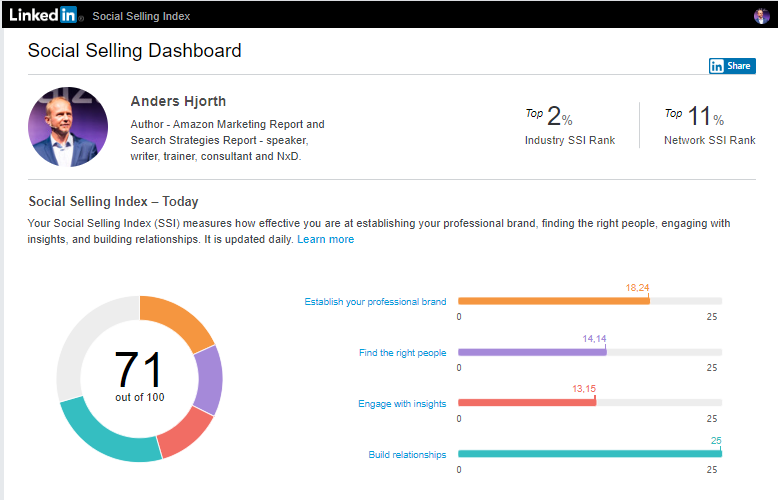Open Establish your professional brand link
This screenshot has height=500, width=778.
(x=375, y=302)
